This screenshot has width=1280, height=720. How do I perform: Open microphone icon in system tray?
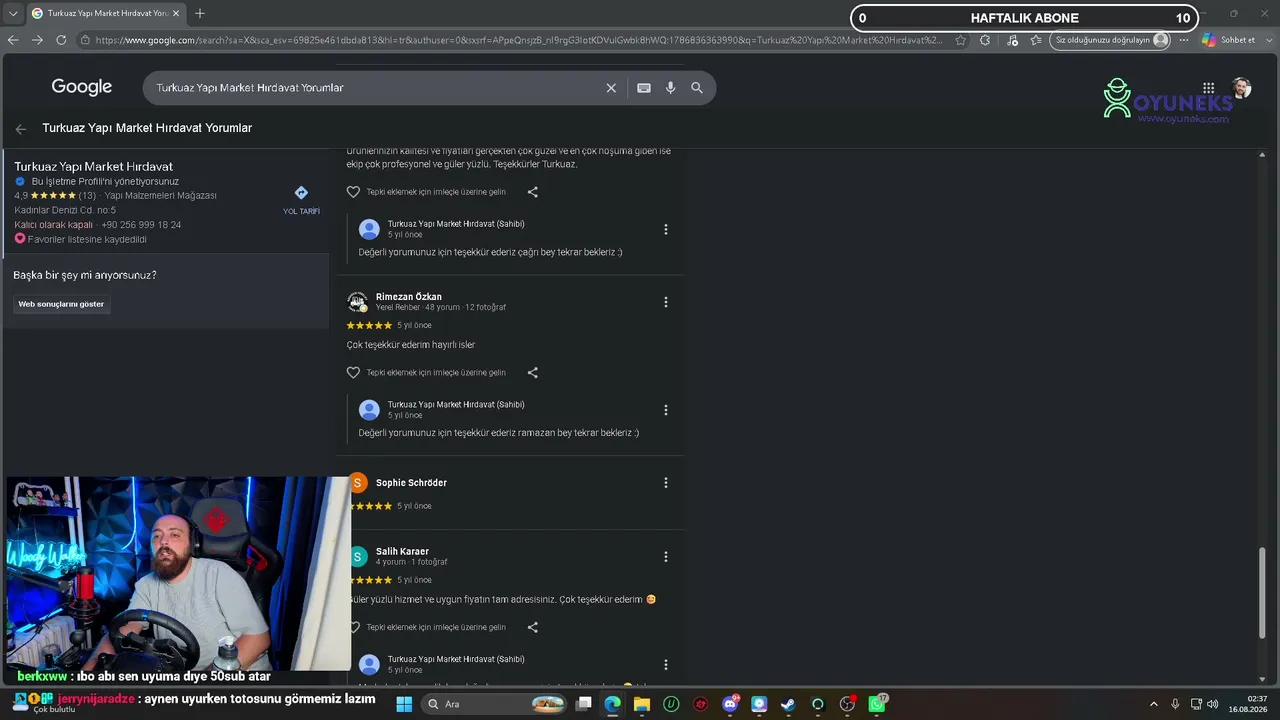click(1175, 704)
